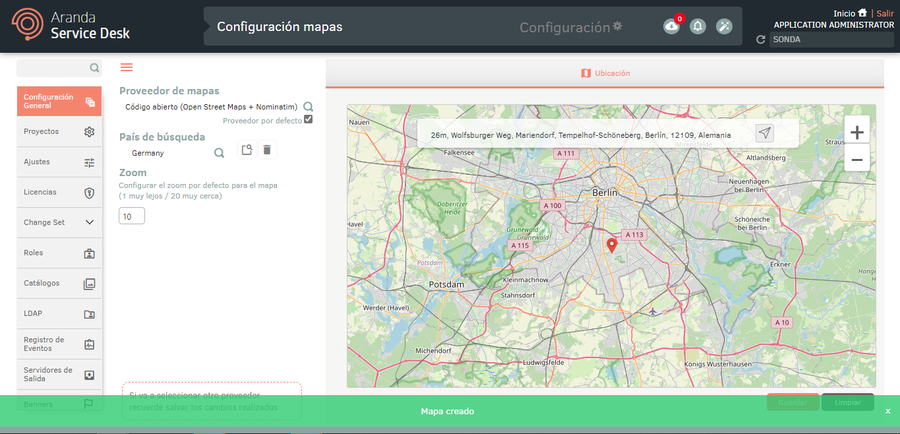The height and width of the screenshot is (434, 900).
Task: Click the airport plane icon on map
Action: [653, 311]
